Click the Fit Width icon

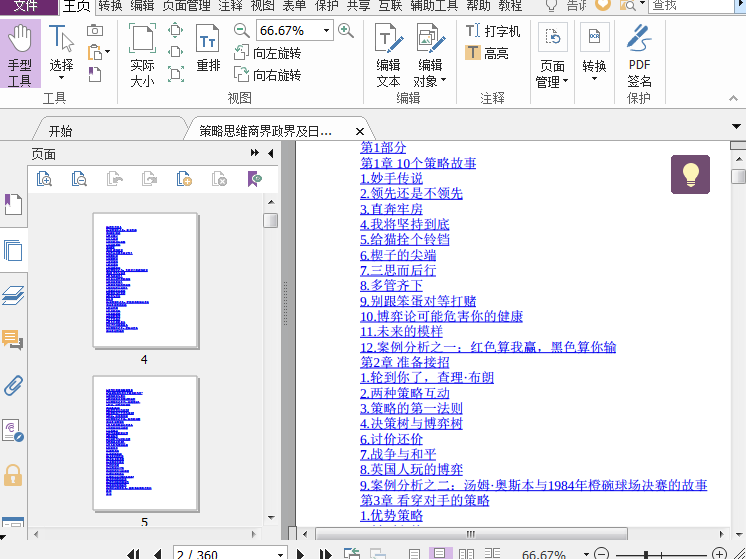point(176,52)
